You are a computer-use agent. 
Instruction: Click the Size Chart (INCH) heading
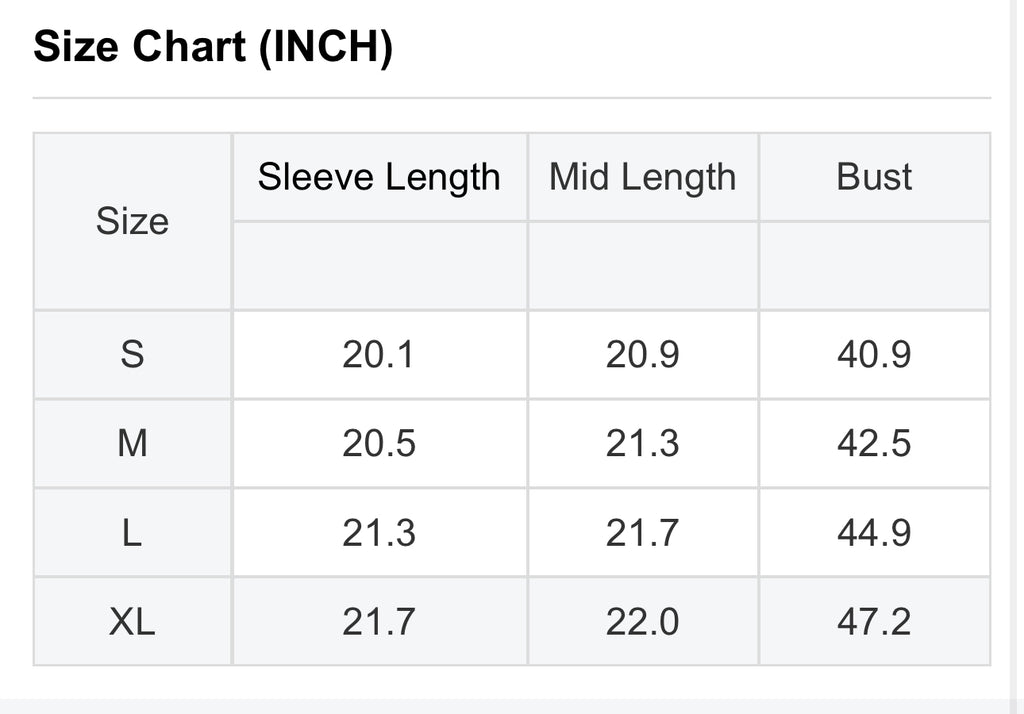213,47
